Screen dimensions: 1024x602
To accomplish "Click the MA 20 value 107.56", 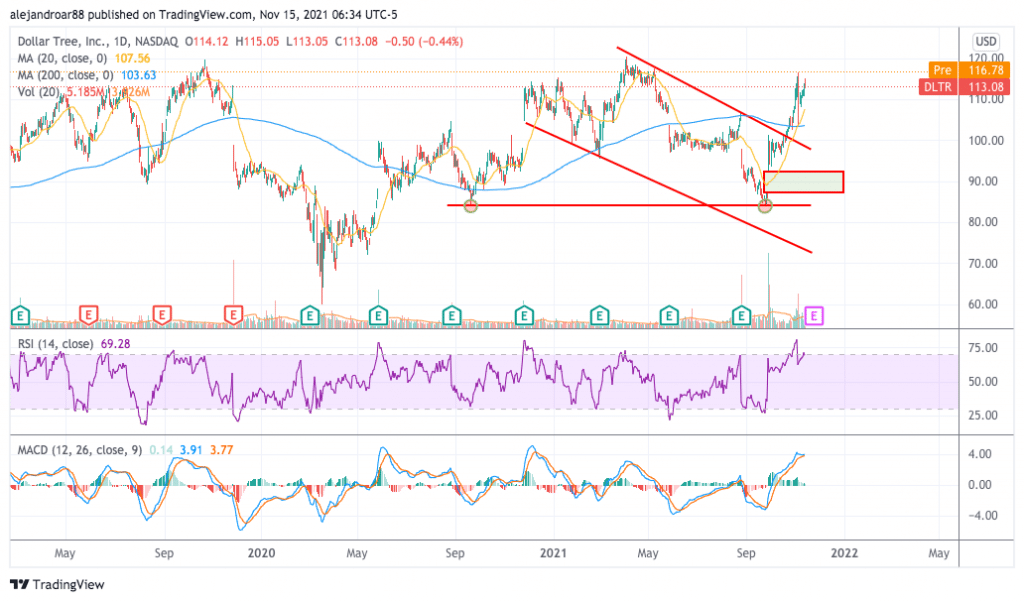I will click(133, 58).
